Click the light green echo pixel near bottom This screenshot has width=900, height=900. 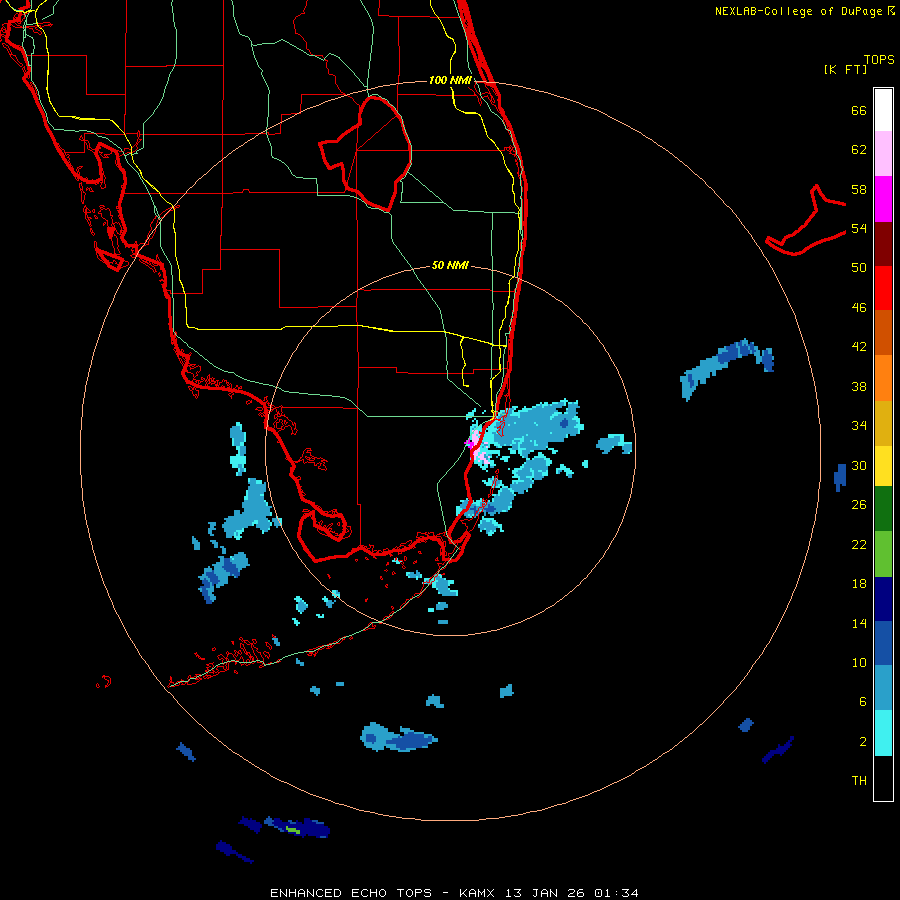pyautogui.click(x=293, y=830)
